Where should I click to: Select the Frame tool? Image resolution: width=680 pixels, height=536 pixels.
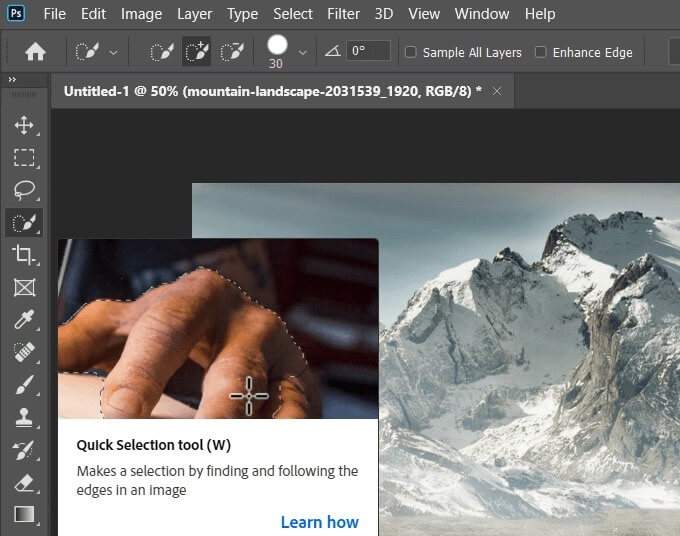pyautogui.click(x=24, y=288)
